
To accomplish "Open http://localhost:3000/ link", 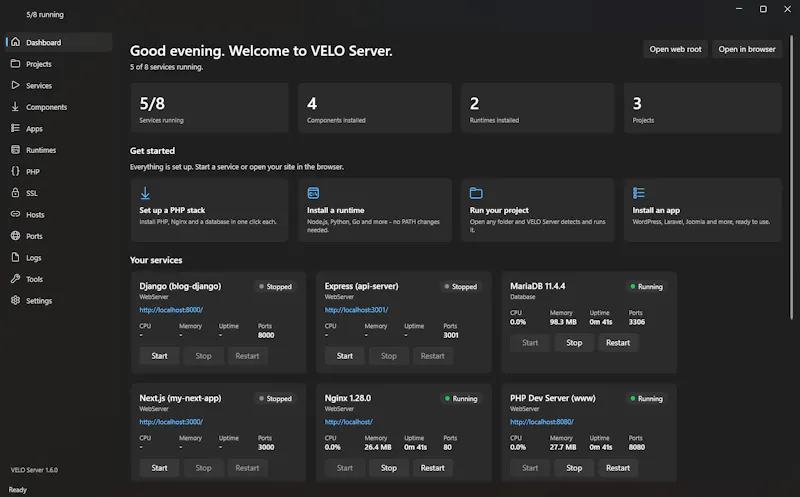I will (x=171, y=422).
